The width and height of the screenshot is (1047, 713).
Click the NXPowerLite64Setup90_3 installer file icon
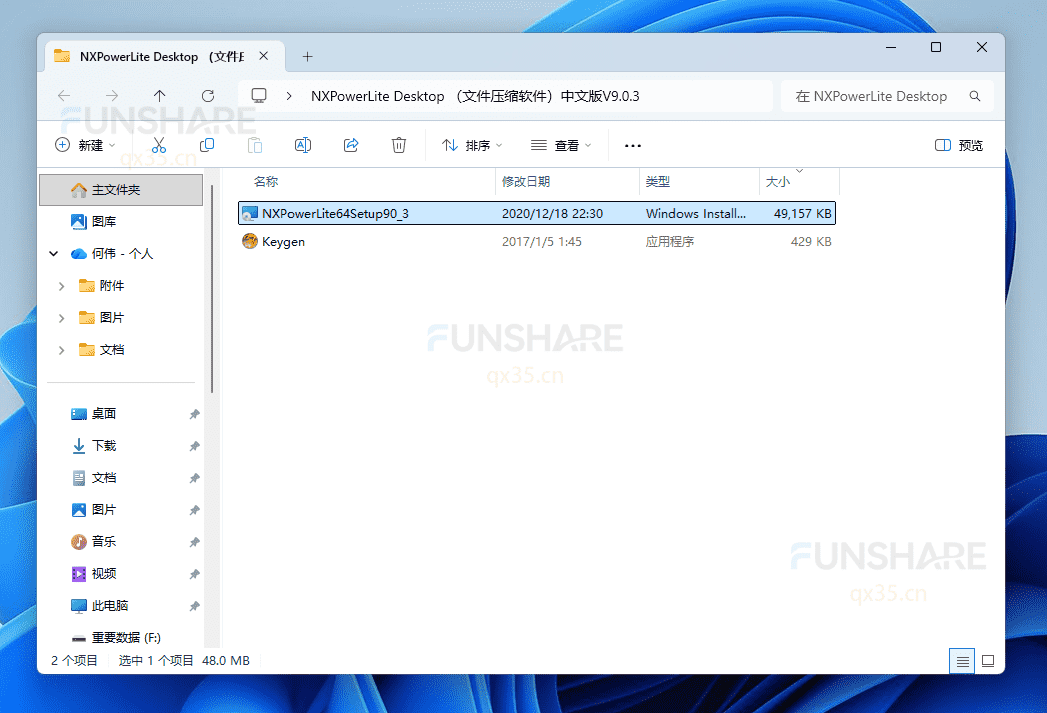(x=250, y=214)
